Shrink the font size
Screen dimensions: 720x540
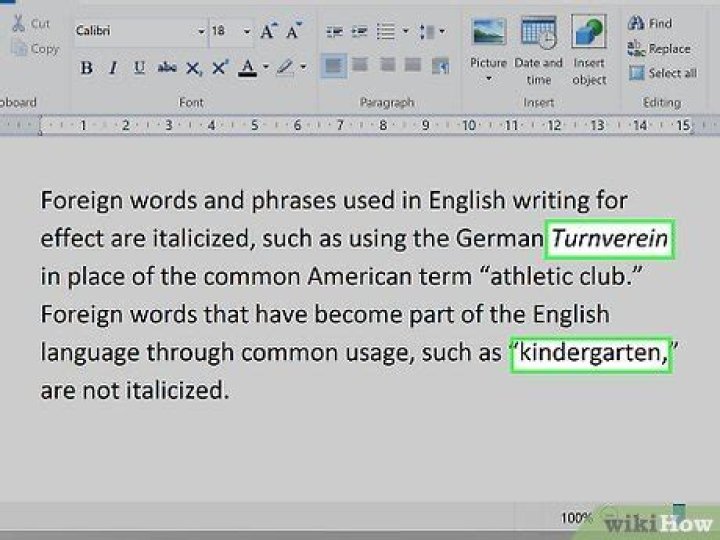(x=294, y=31)
